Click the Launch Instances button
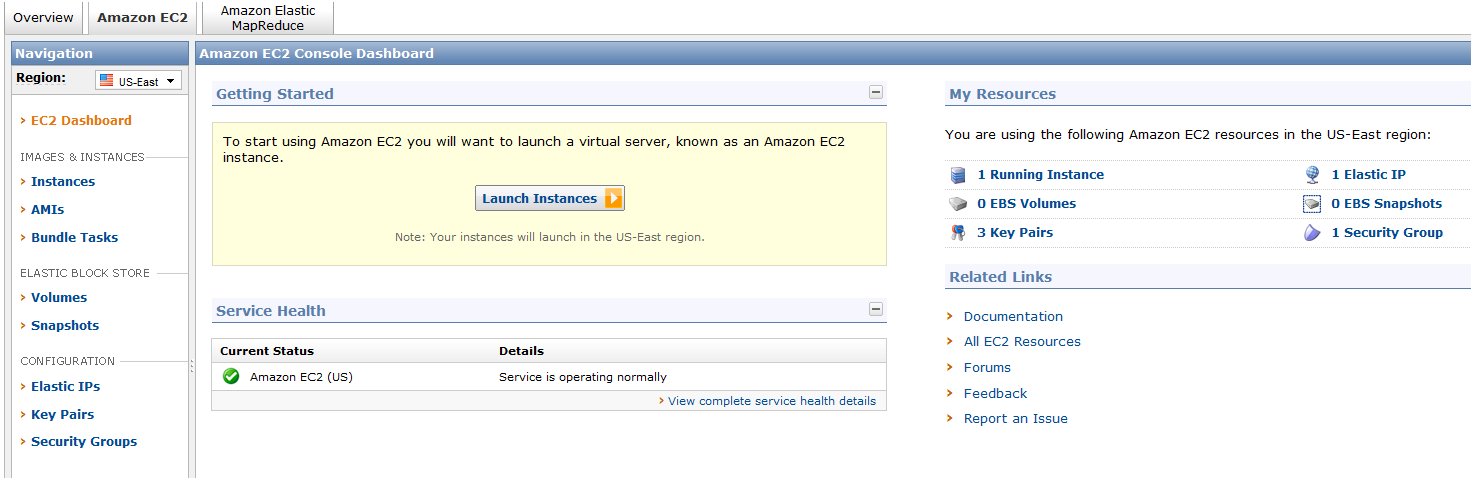The height and width of the screenshot is (480, 1473). pos(550,198)
